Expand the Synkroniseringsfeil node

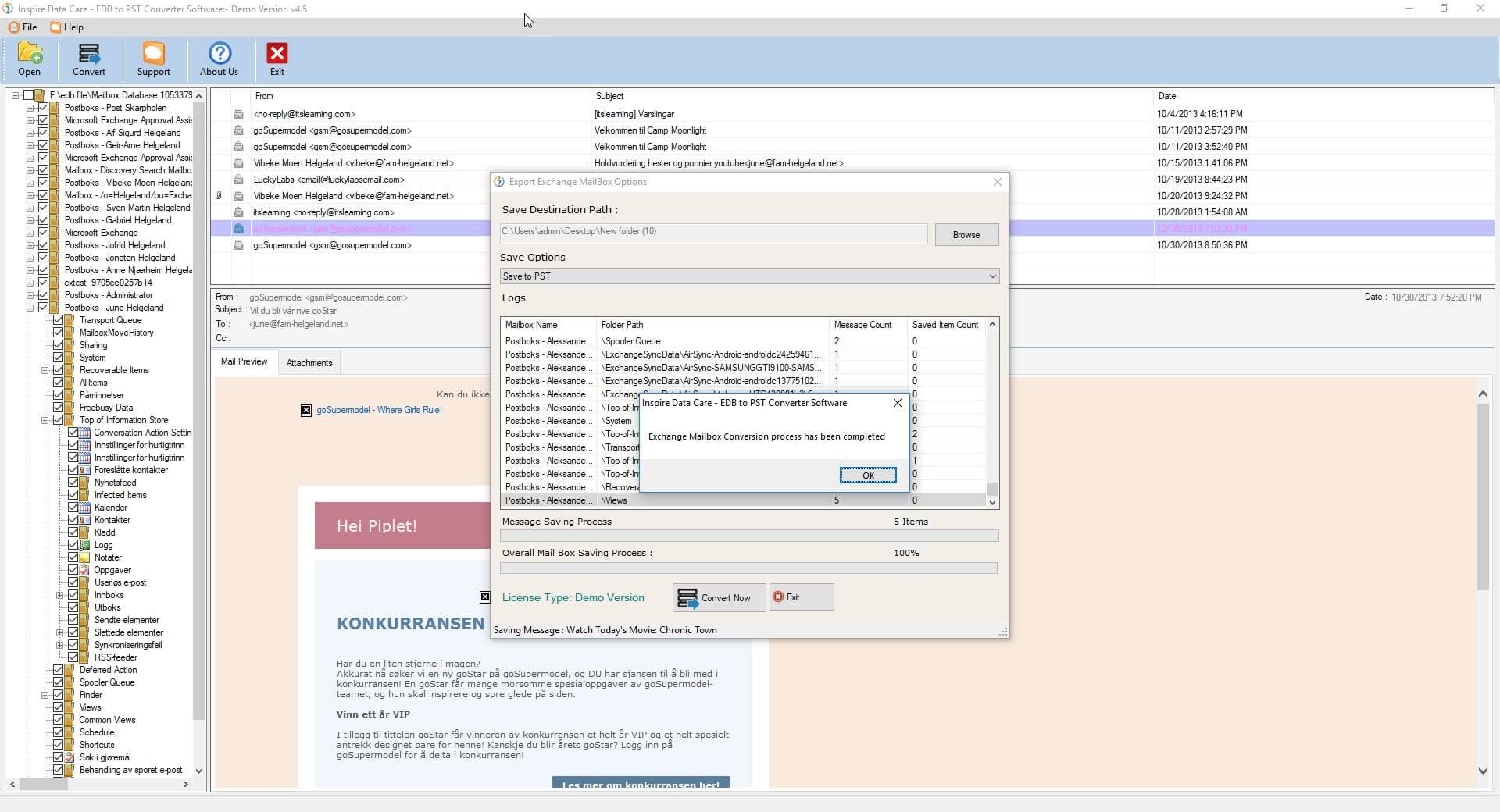59,645
